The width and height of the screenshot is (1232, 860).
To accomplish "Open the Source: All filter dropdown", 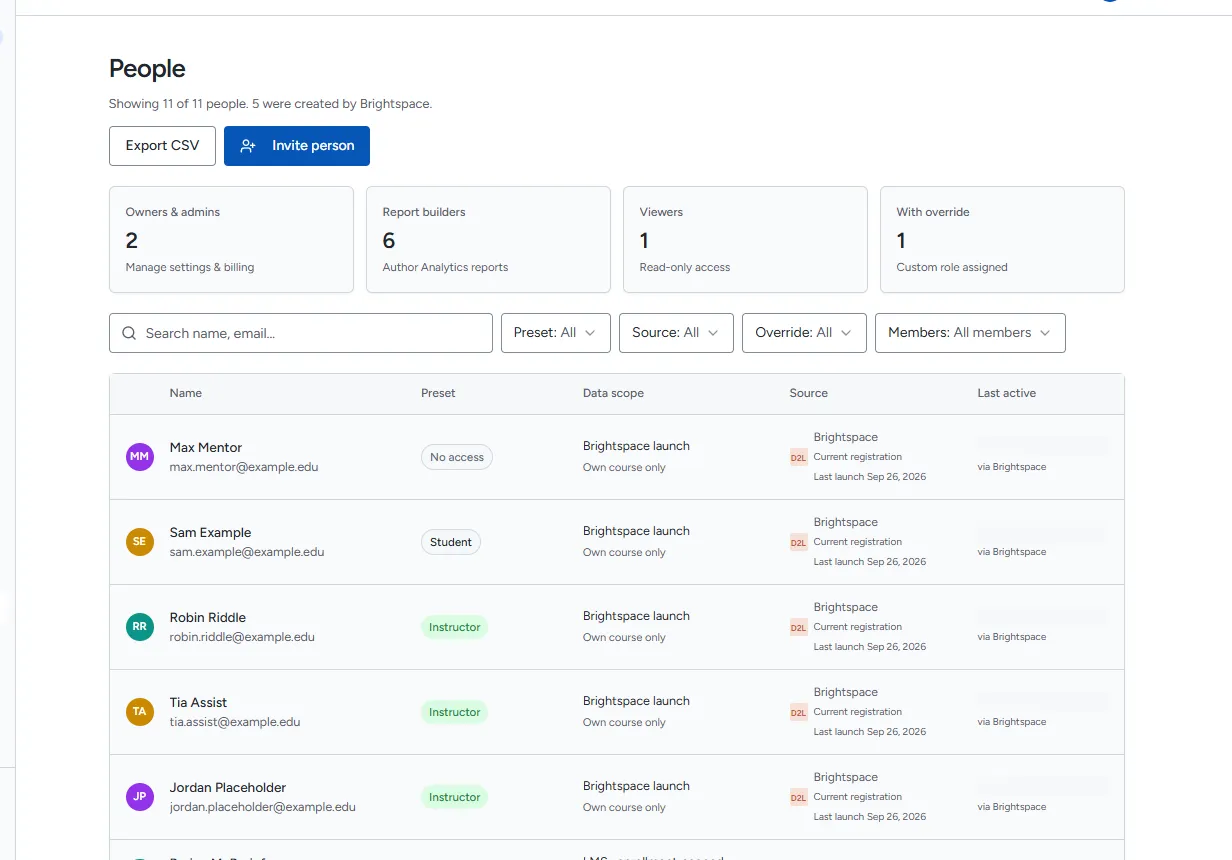I will click(x=676, y=333).
